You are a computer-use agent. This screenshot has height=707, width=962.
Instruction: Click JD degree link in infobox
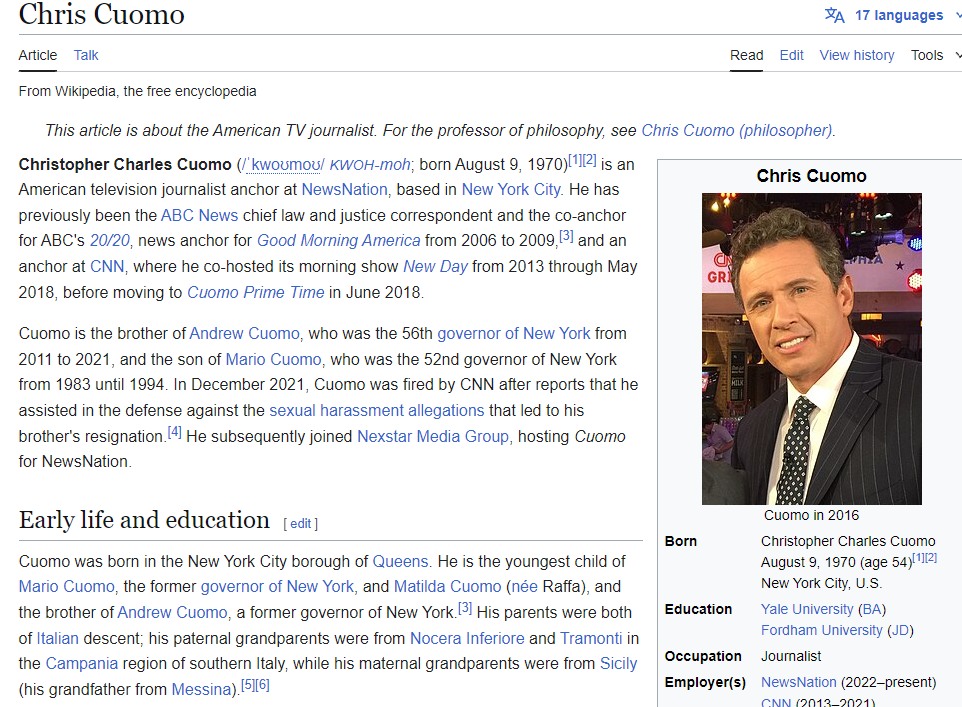[900, 630]
